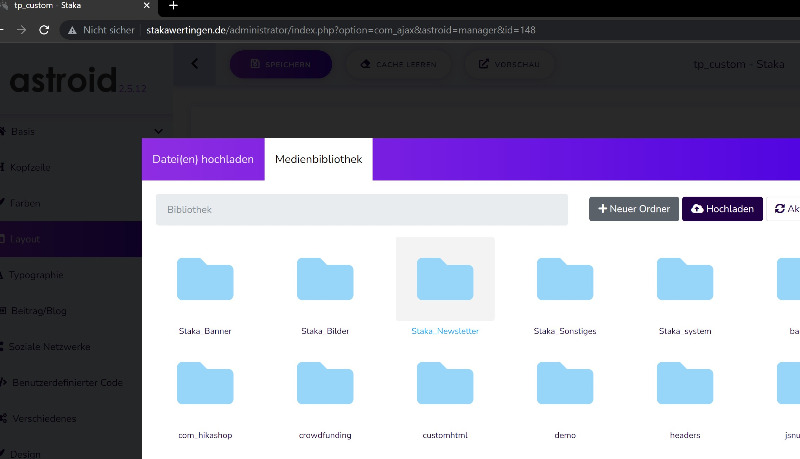Select the Medienbibliothek tab
Screen dimensions: 800x459
pyautogui.click(x=318, y=159)
